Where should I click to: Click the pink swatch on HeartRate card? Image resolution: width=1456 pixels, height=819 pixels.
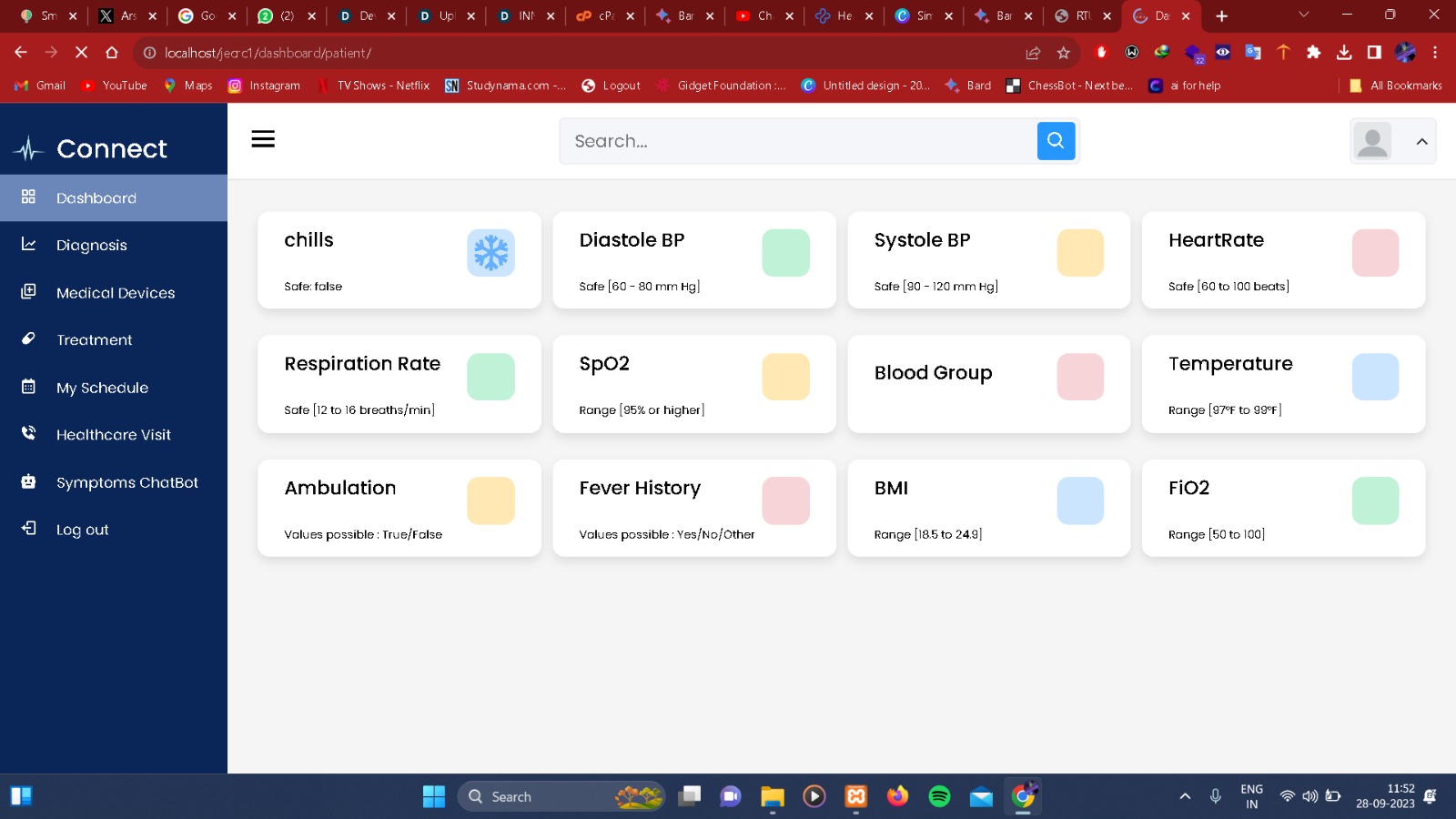click(1375, 253)
